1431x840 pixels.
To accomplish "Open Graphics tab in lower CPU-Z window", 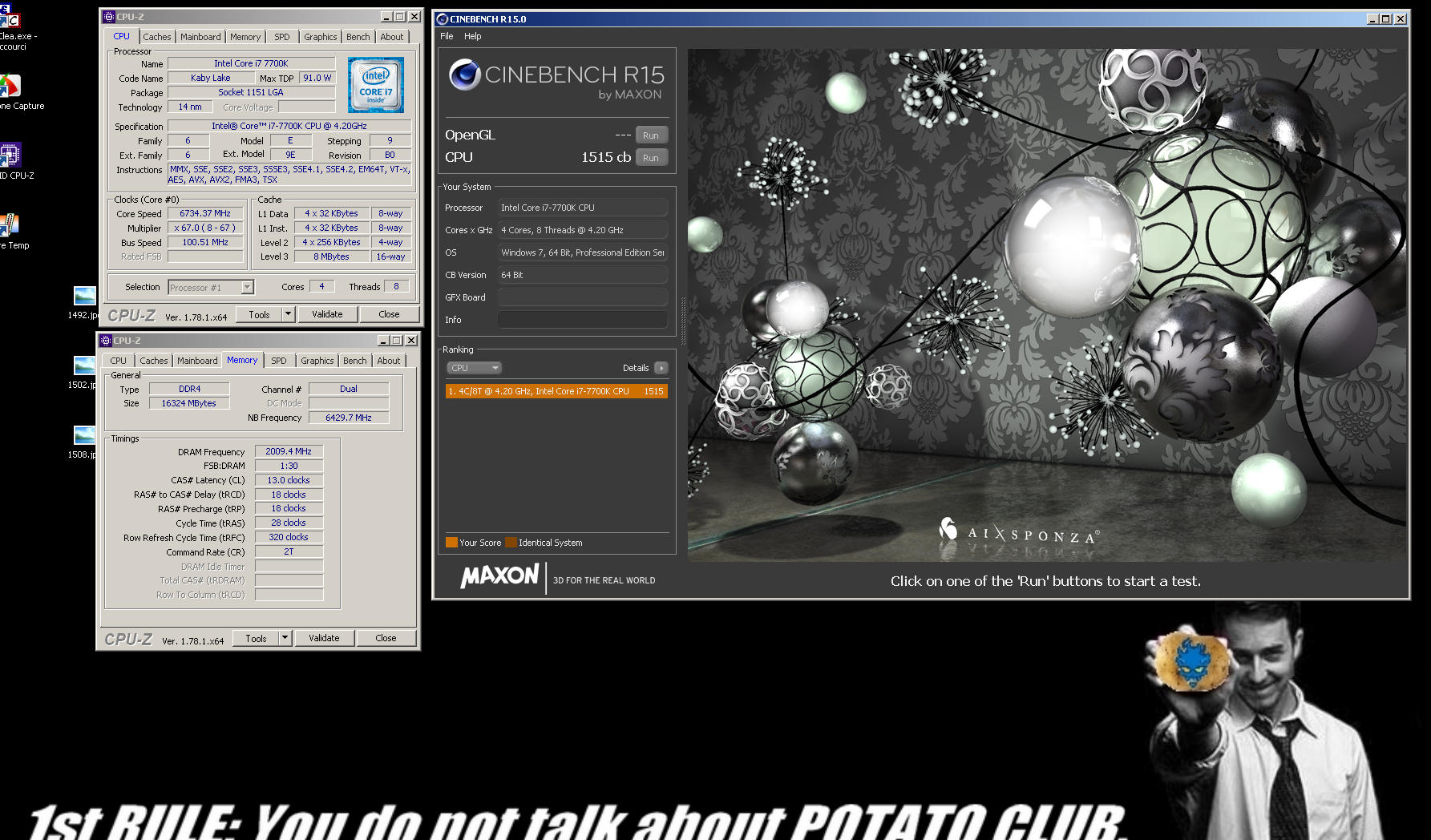I will (x=317, y=361).
